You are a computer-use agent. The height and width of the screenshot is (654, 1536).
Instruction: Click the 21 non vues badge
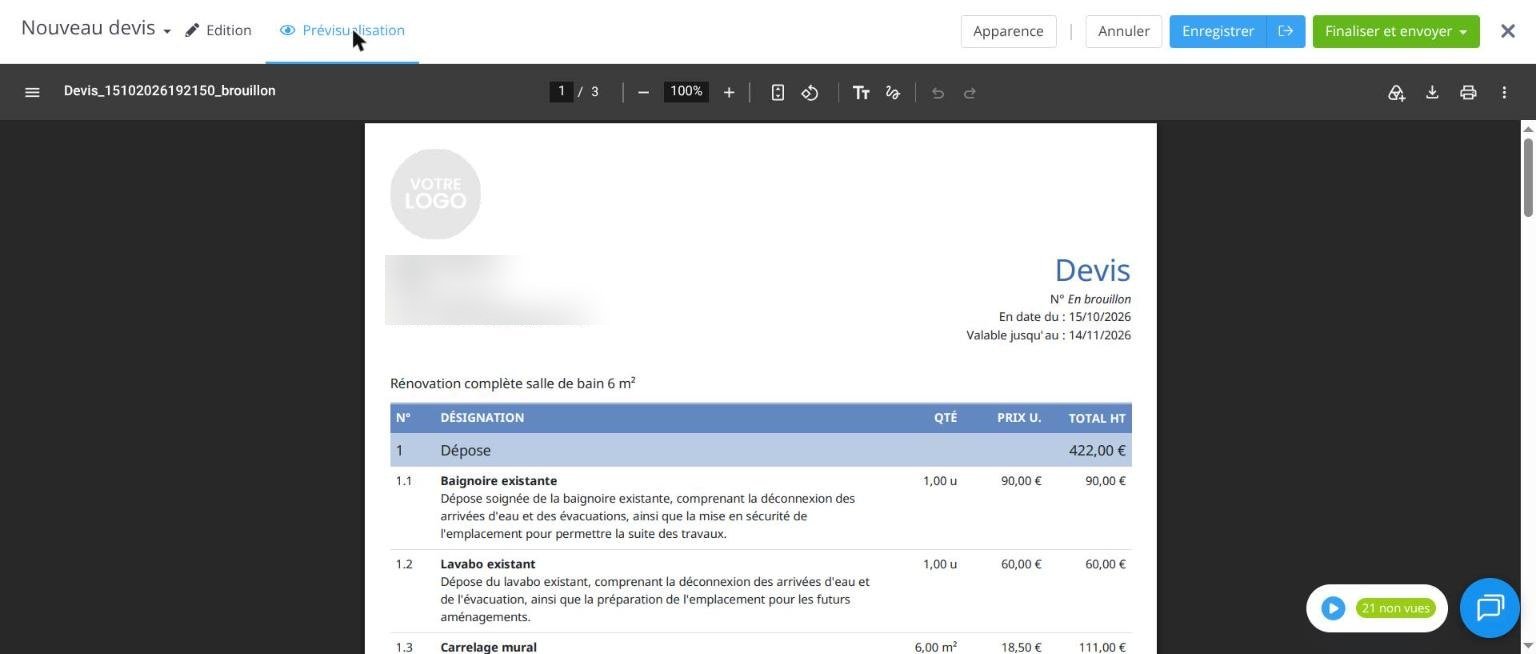pos(1395,608)
